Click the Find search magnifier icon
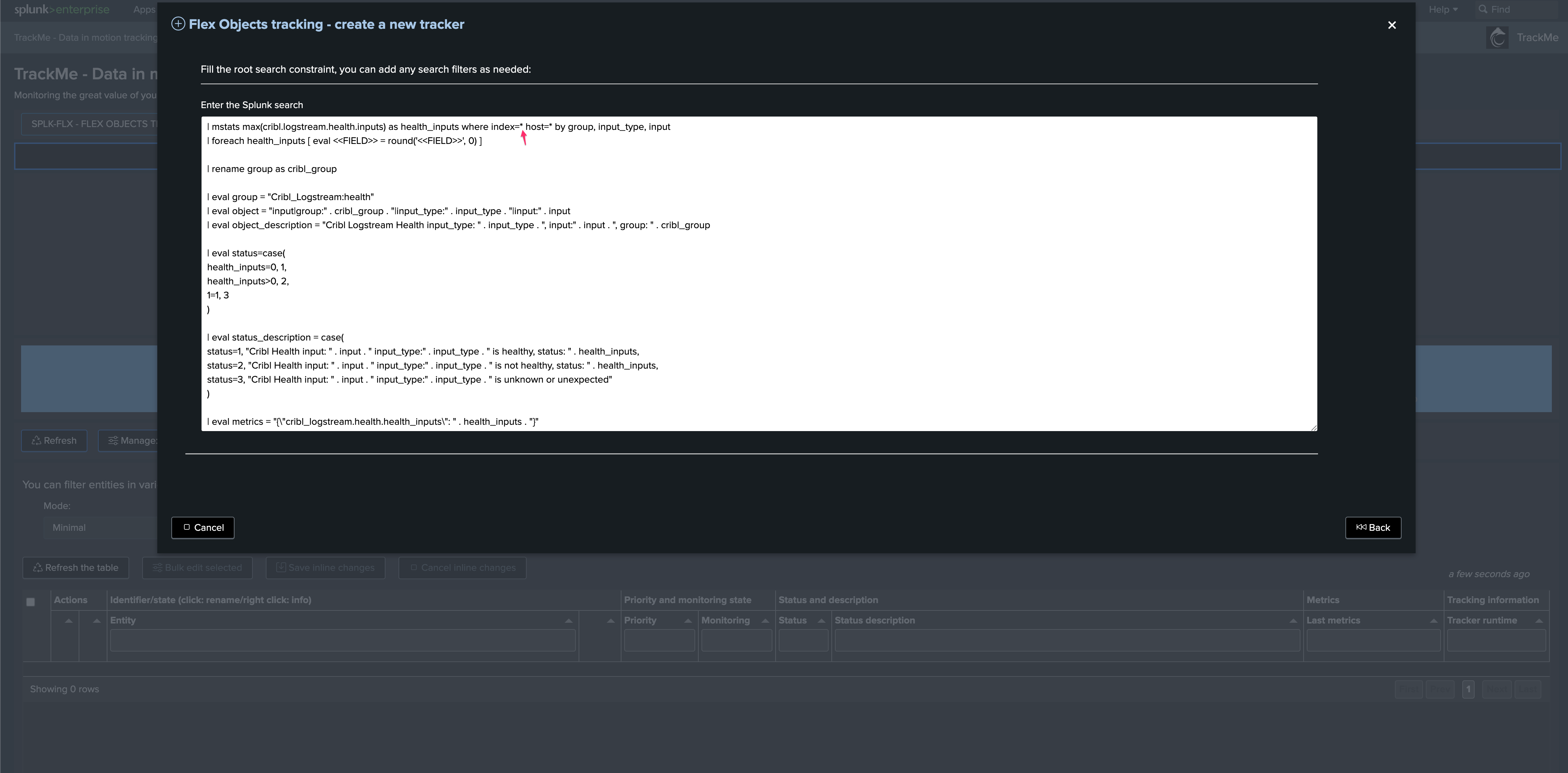 coord(1483,9)
